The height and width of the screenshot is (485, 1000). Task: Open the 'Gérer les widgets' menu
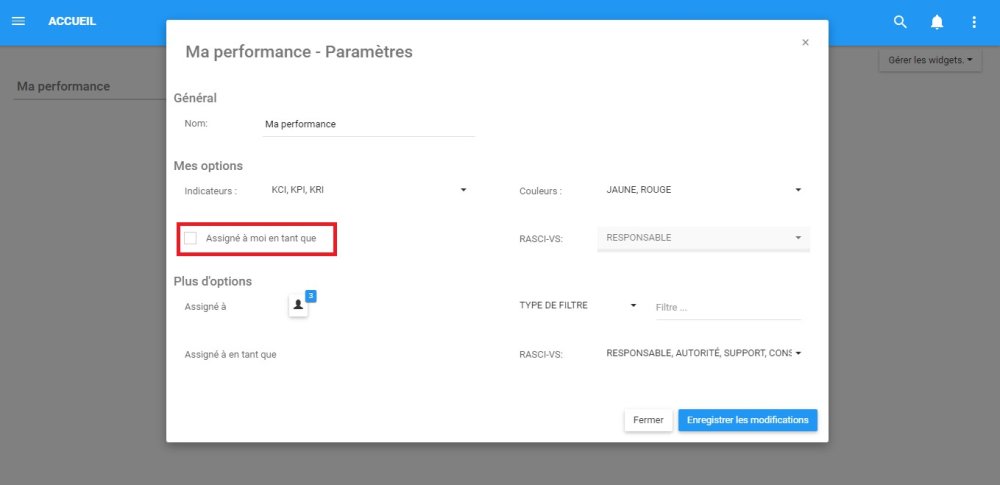(930, 60)
